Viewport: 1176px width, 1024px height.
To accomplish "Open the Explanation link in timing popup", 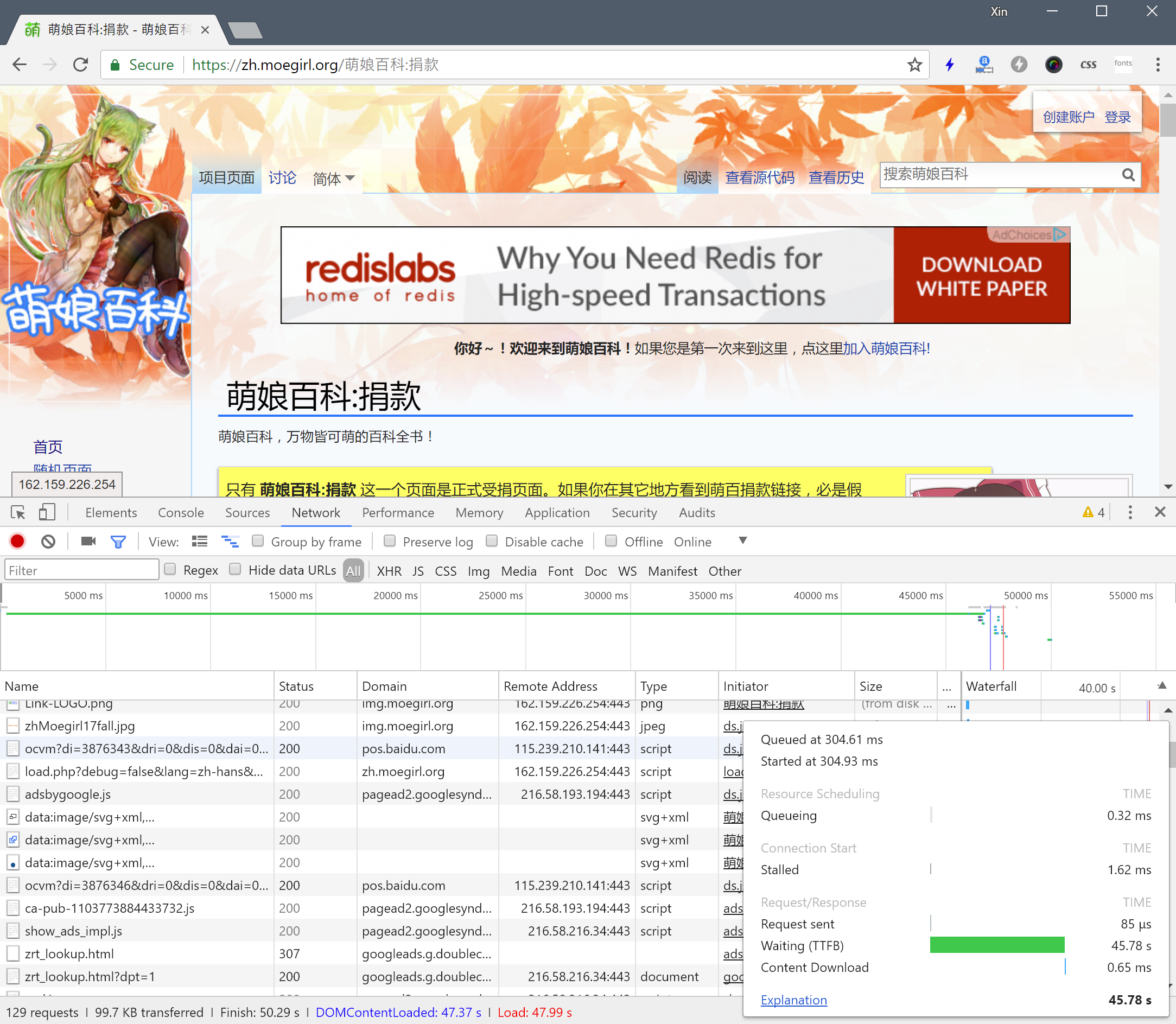I will 793,1000.
